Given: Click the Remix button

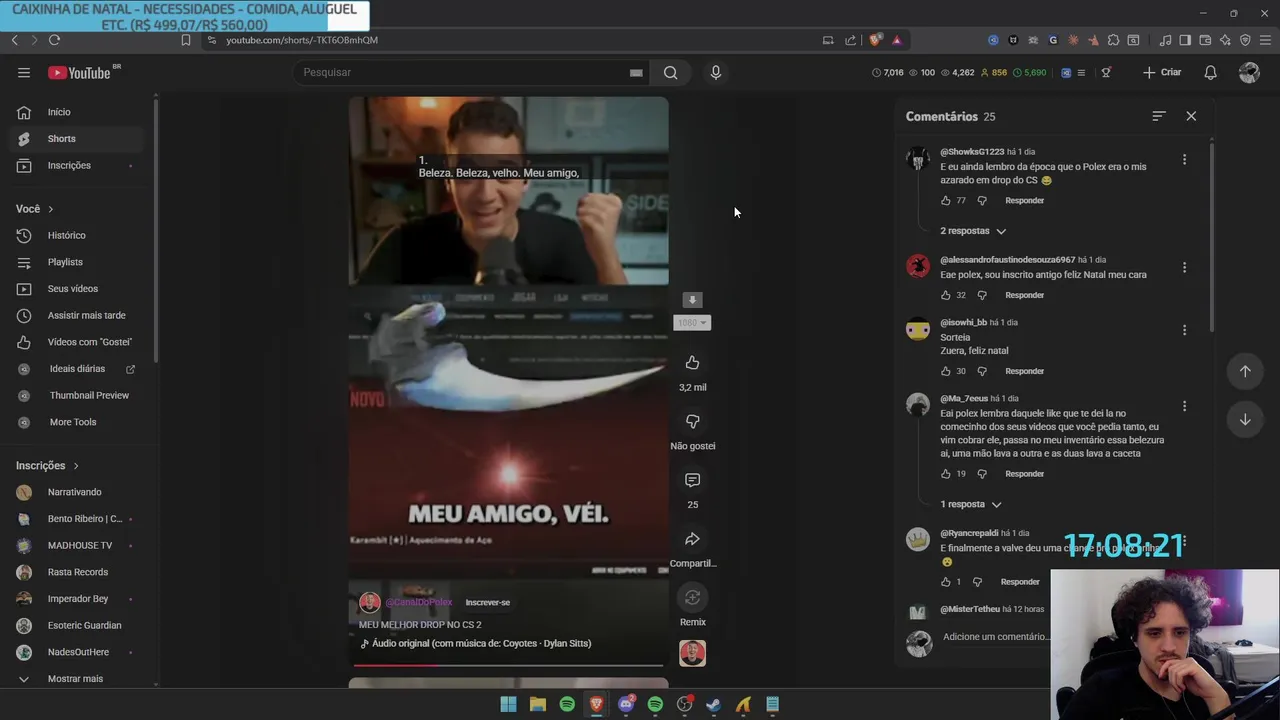Looking at the screenshot, I should click(x=692, y=598).
